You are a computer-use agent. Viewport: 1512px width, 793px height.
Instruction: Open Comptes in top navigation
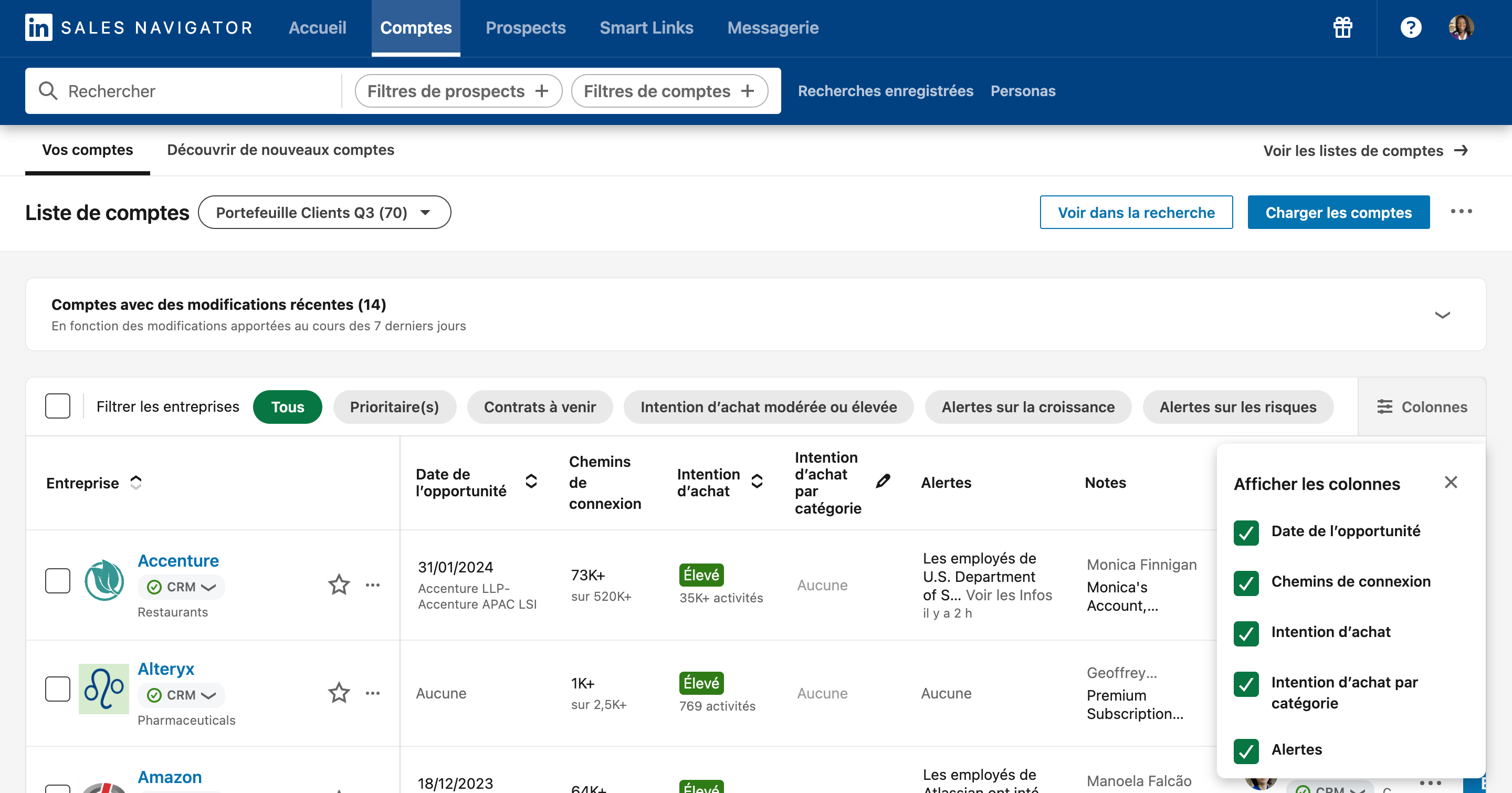(x=416, y=28)
